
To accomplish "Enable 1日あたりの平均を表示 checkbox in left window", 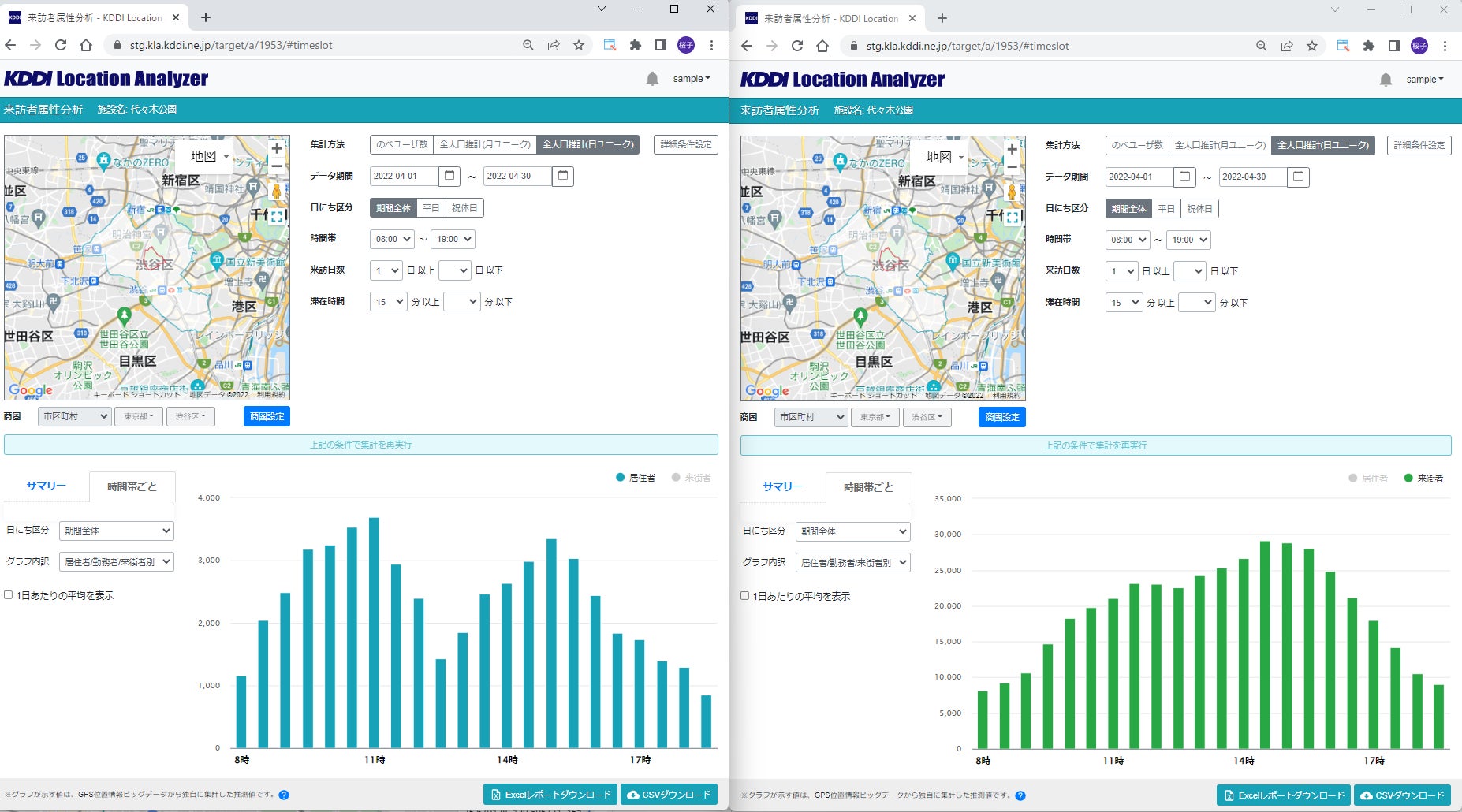I will (9, 595).
